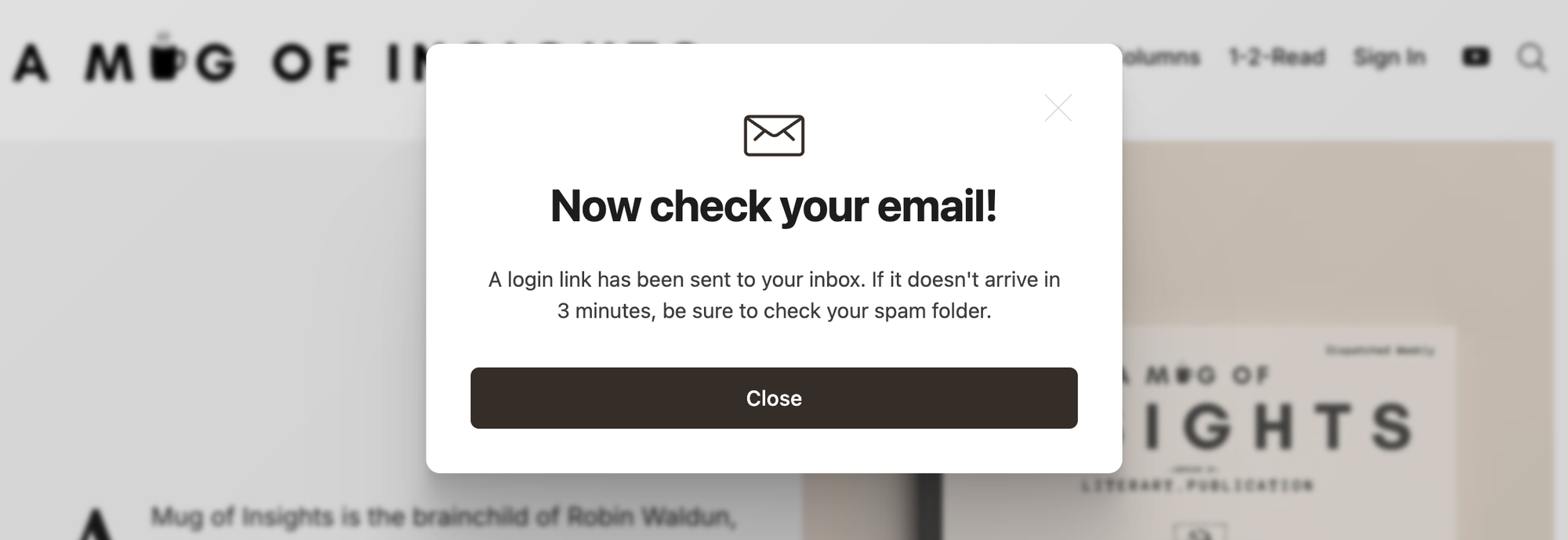The image size is (1568, 540).
Task: Click the 'Literary Publication' cover caption
Action: point(1196,485)
